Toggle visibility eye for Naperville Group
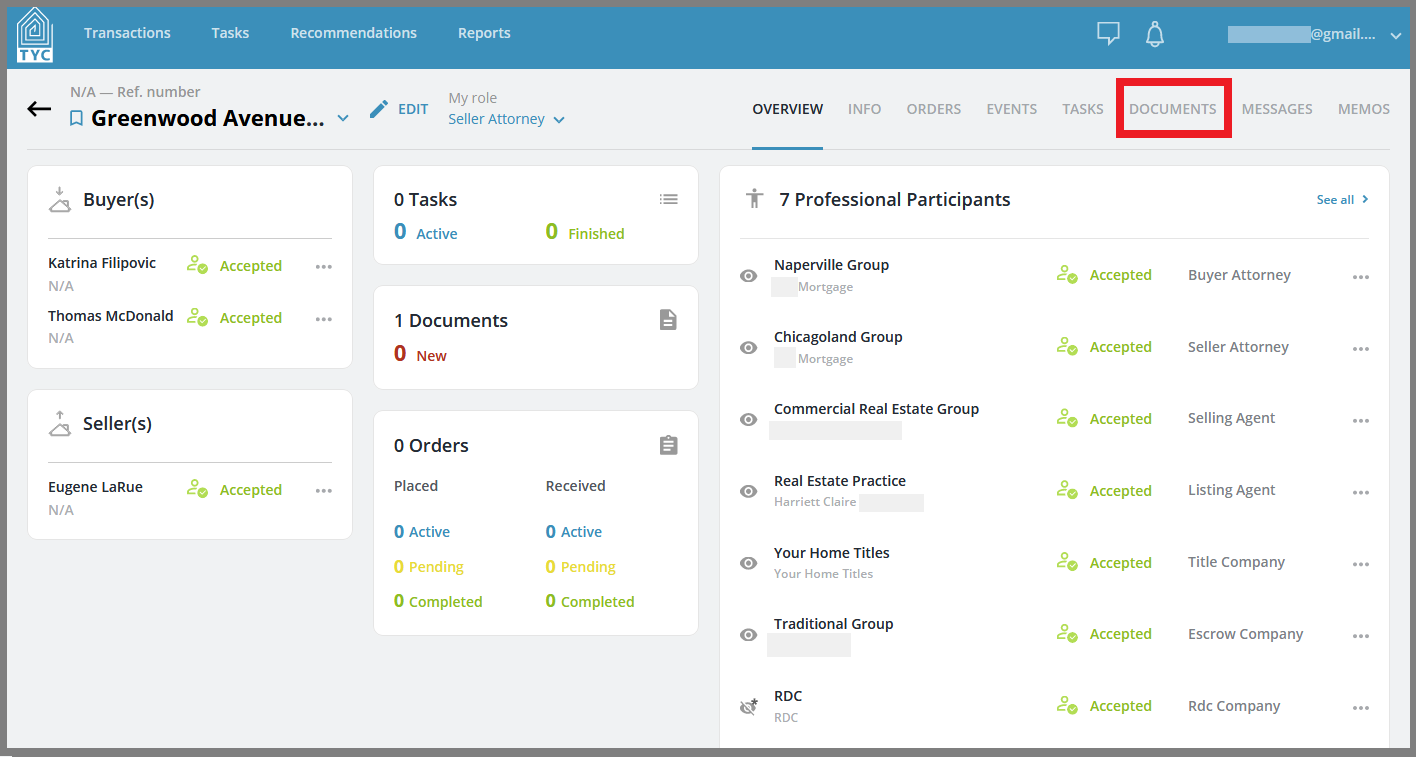The image size is (1416, 757). pos(748,276)
